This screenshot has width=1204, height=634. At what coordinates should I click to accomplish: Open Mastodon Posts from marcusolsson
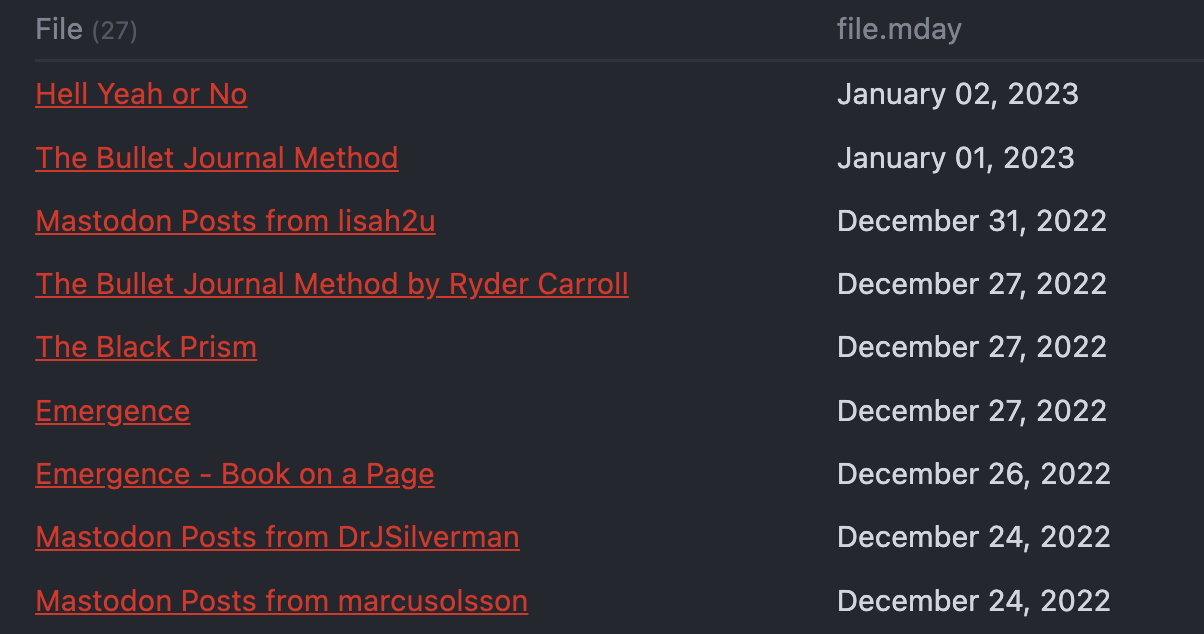[x=282, y=601]
